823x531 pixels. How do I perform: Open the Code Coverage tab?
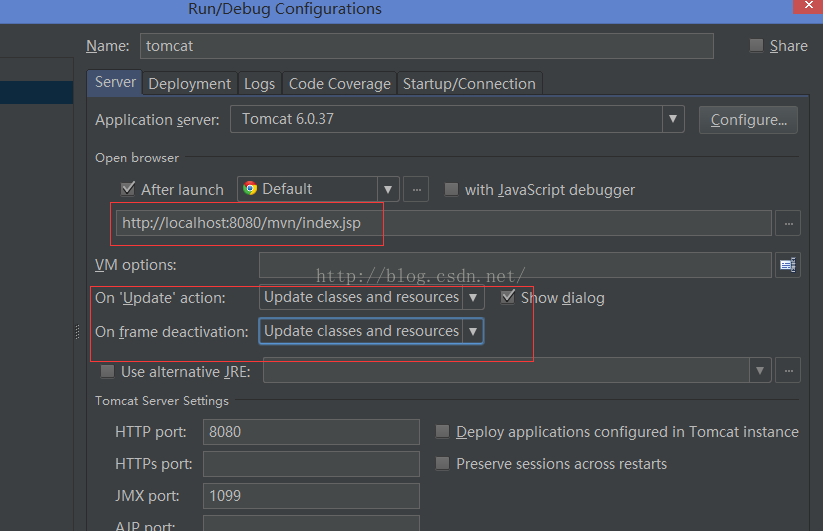pos(340,84)
